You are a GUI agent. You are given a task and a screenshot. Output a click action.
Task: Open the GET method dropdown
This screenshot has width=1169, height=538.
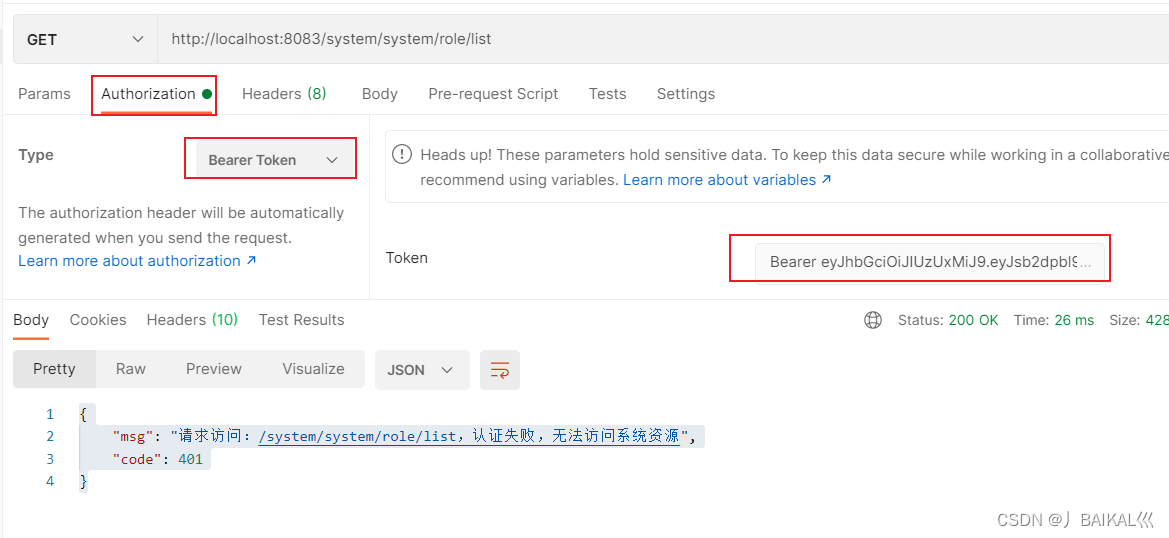click(85, 40)
